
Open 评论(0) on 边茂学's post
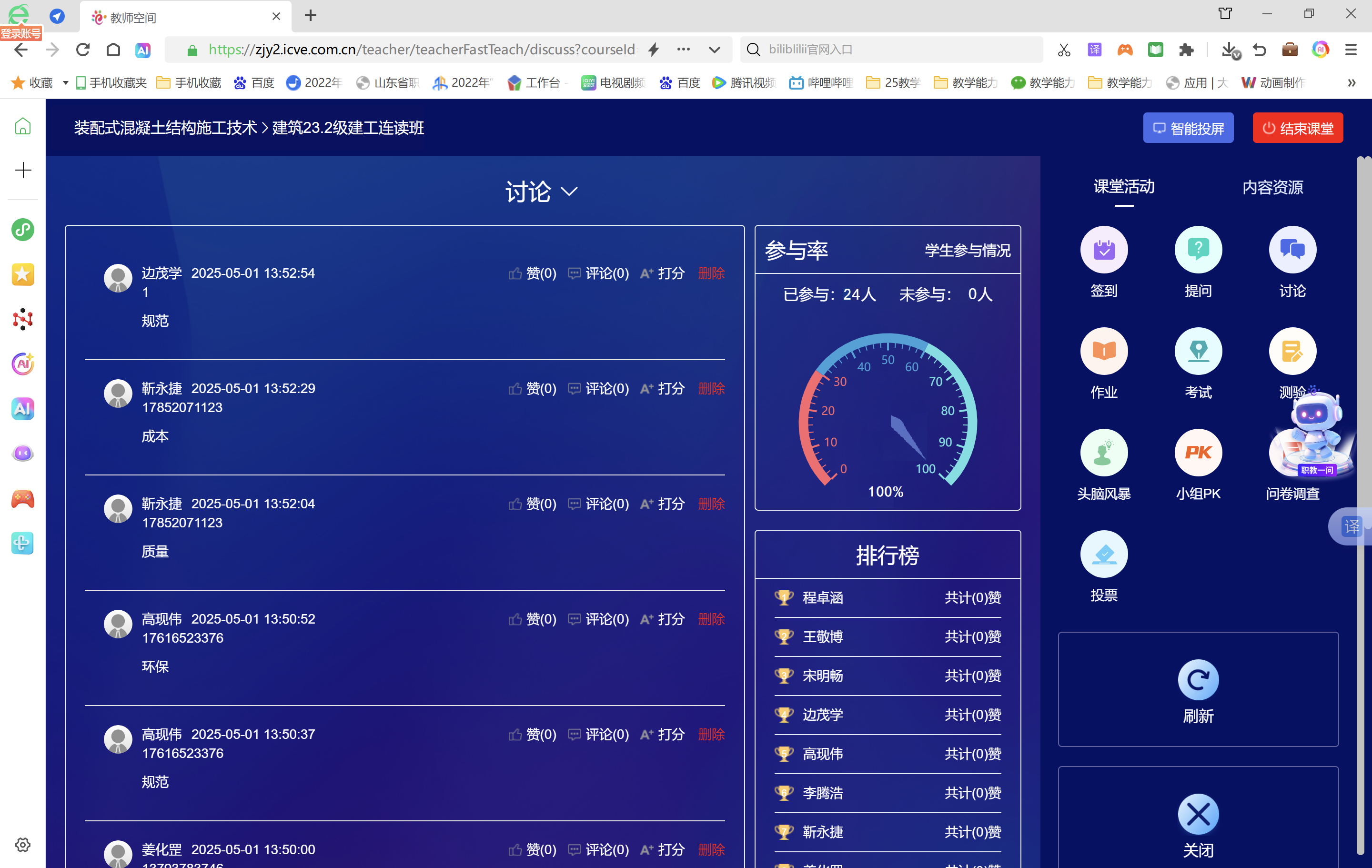coord(598,273)
